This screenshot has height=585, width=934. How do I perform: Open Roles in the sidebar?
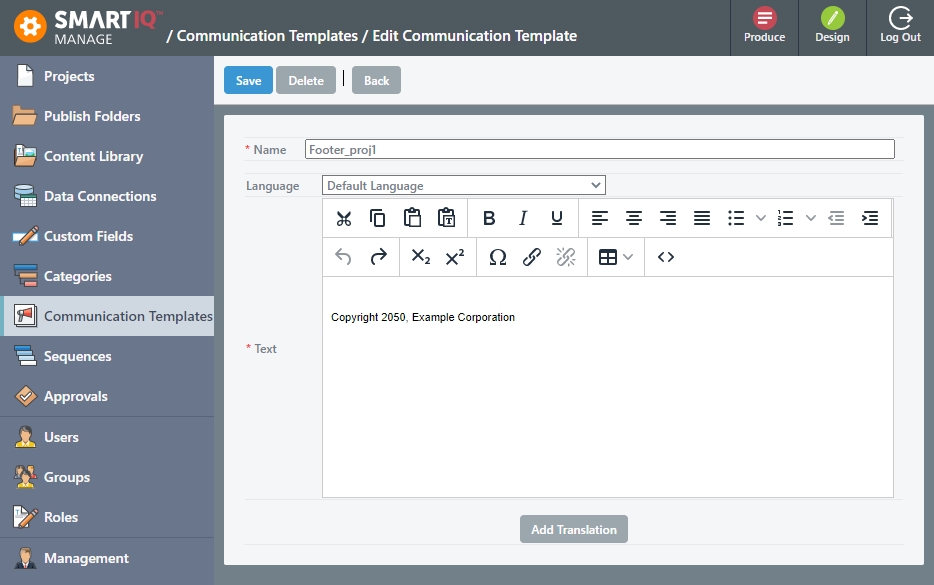(x=107, y=516)
